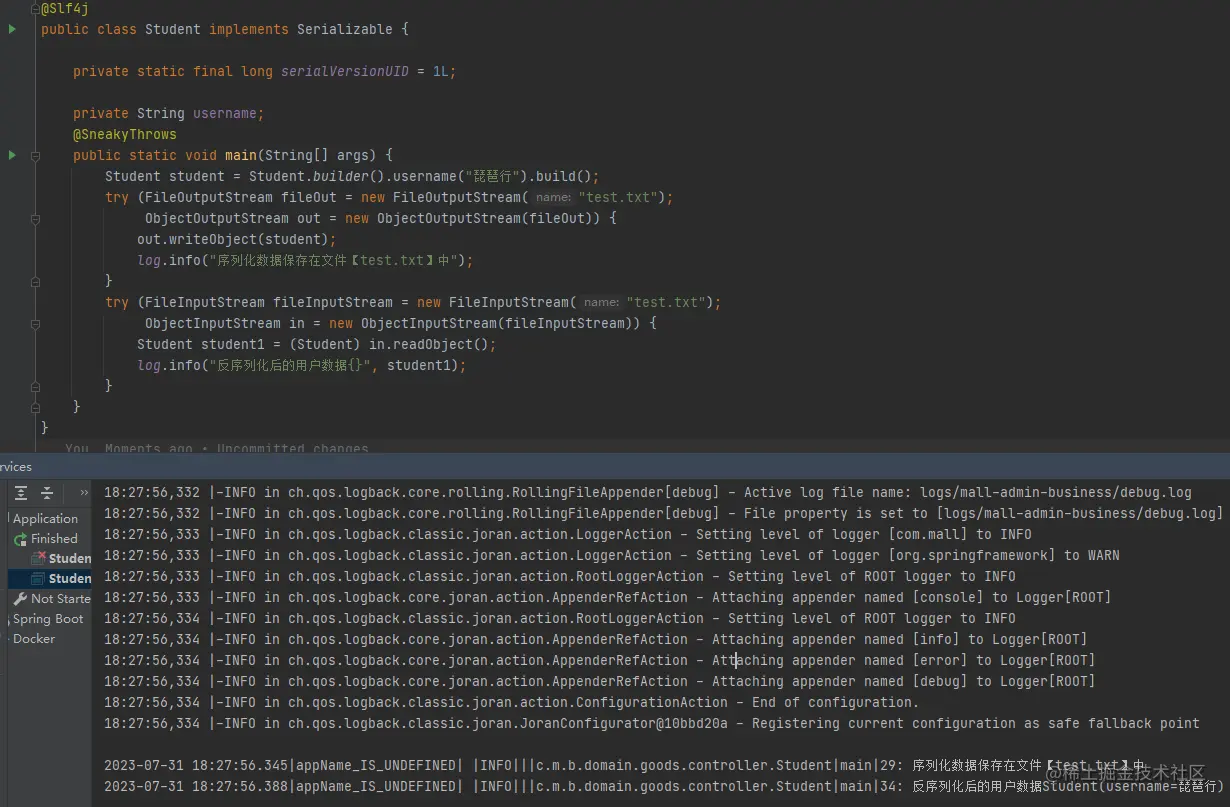
Task: Click the @Slf4j annotation
Action: click(x=65, y=8)
